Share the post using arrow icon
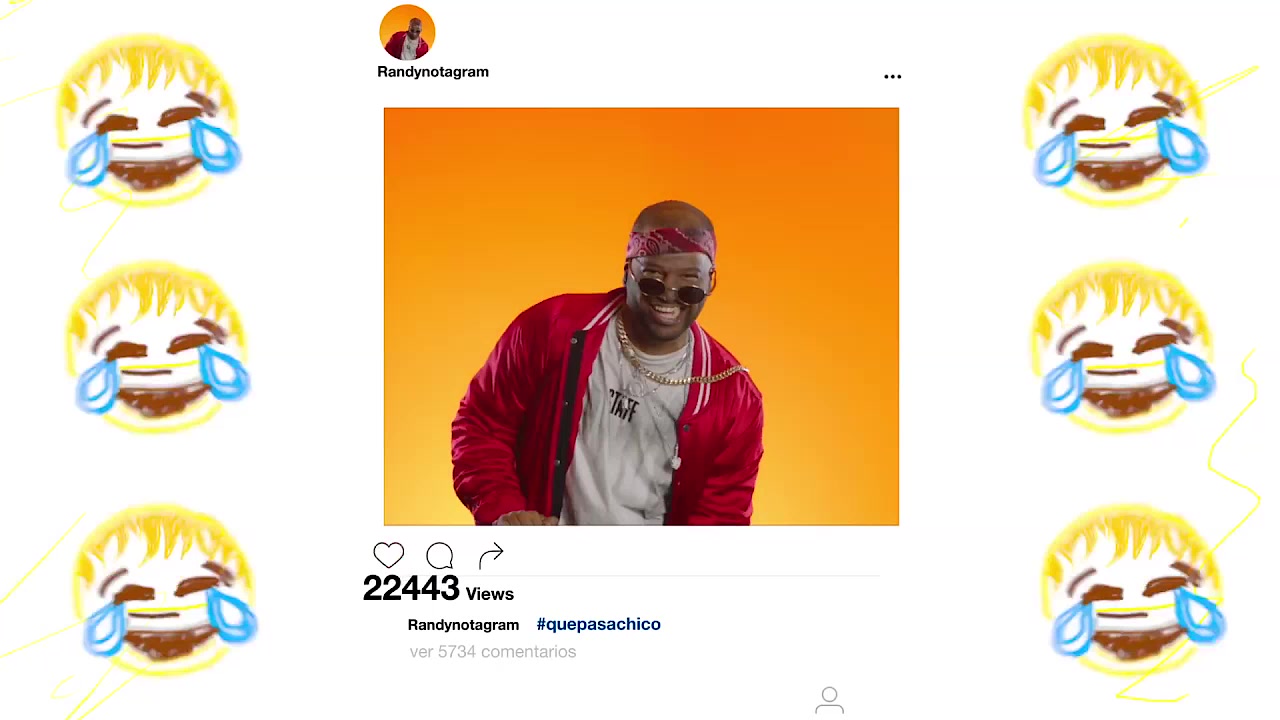Viewport: 1280px width, 720px height. point(491,555)
